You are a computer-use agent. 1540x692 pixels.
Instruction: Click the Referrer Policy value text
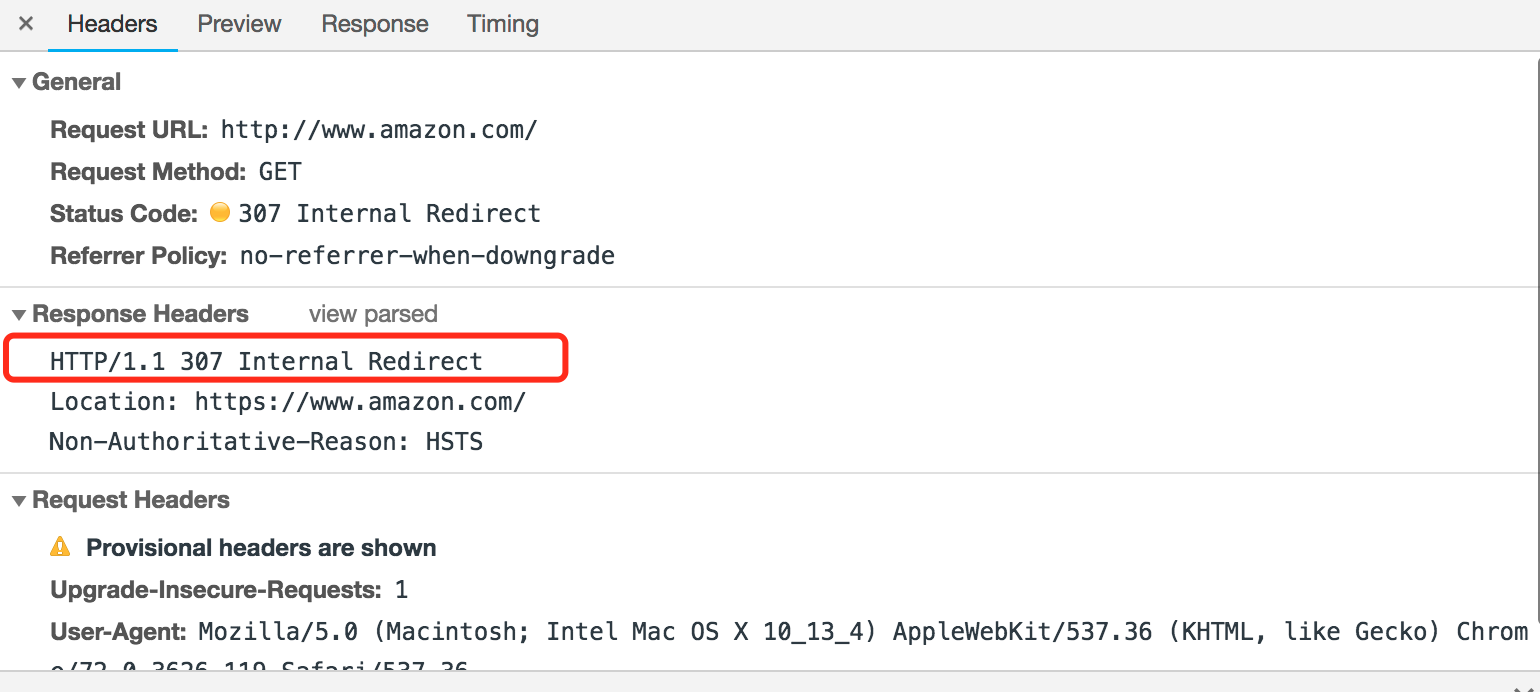(x=426, y=255)
